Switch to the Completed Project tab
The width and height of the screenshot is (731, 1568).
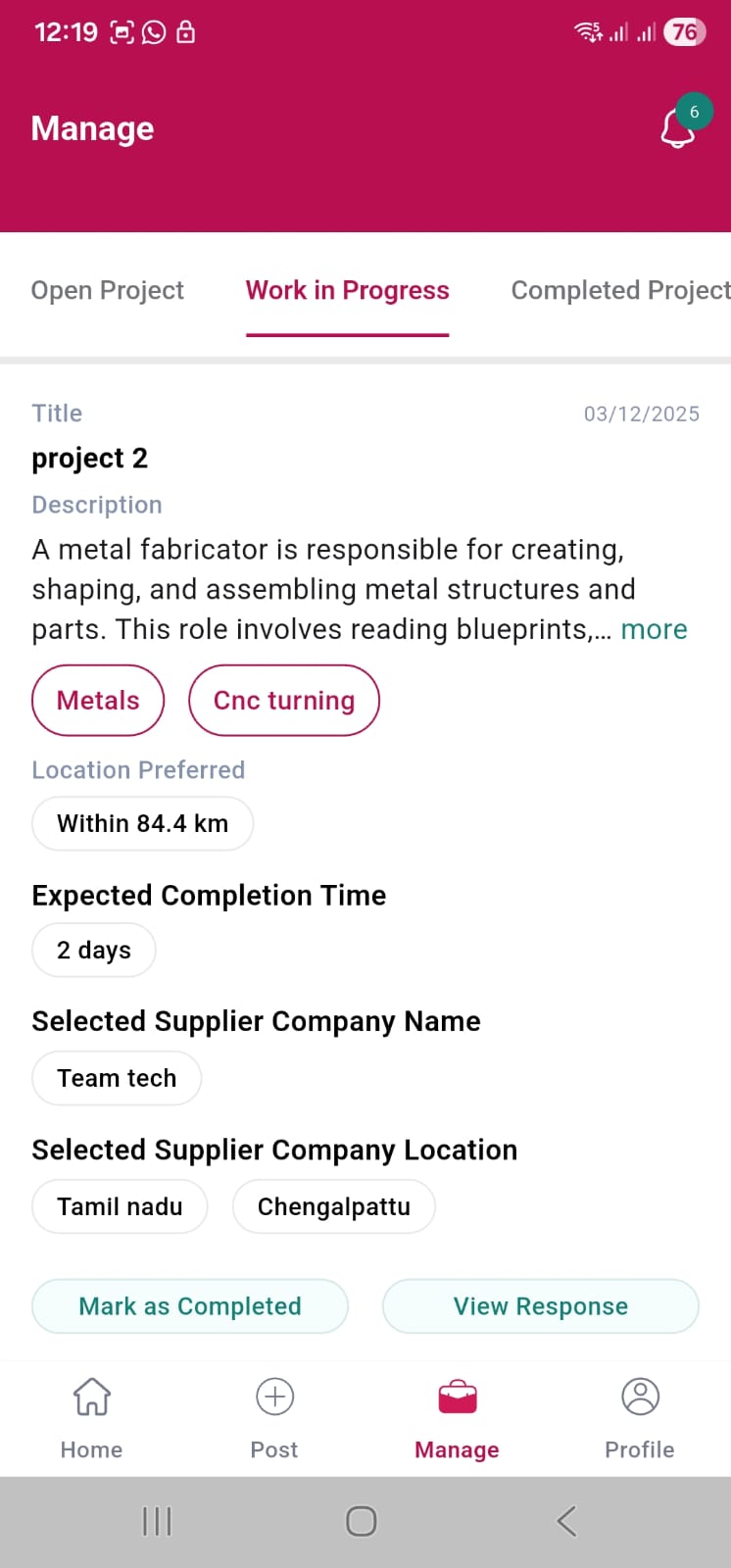tap(619, 290)
